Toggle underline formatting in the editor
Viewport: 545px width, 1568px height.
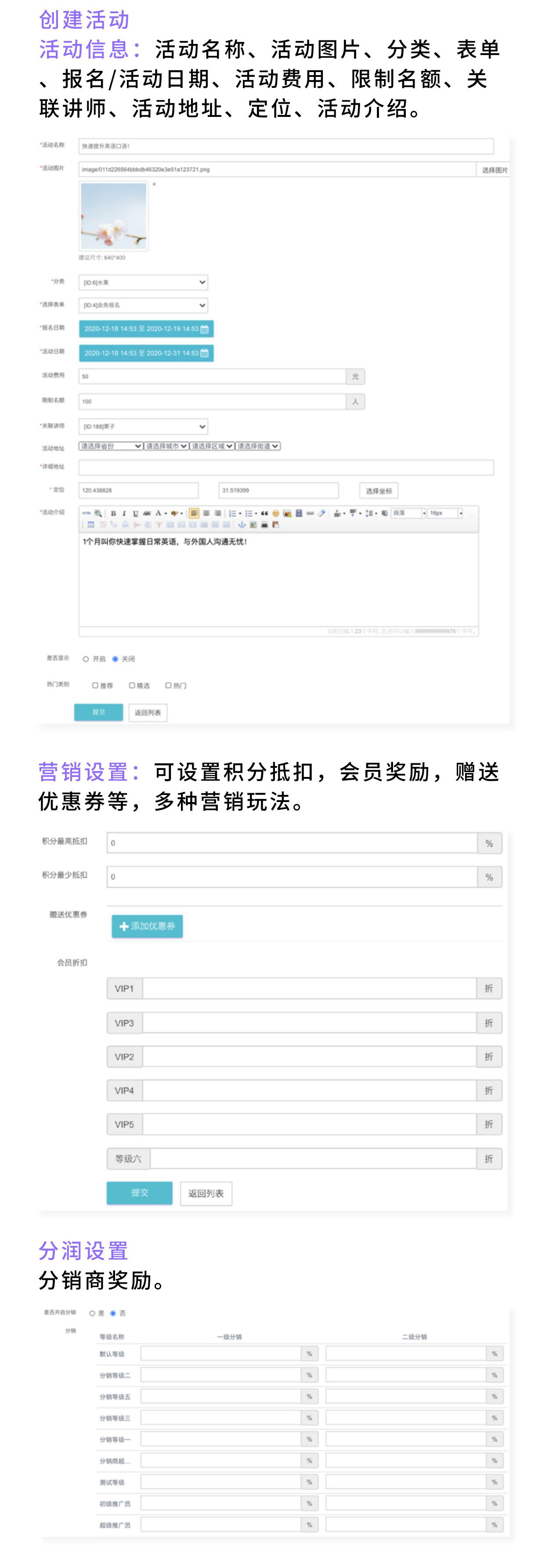[x=136, y=513]
